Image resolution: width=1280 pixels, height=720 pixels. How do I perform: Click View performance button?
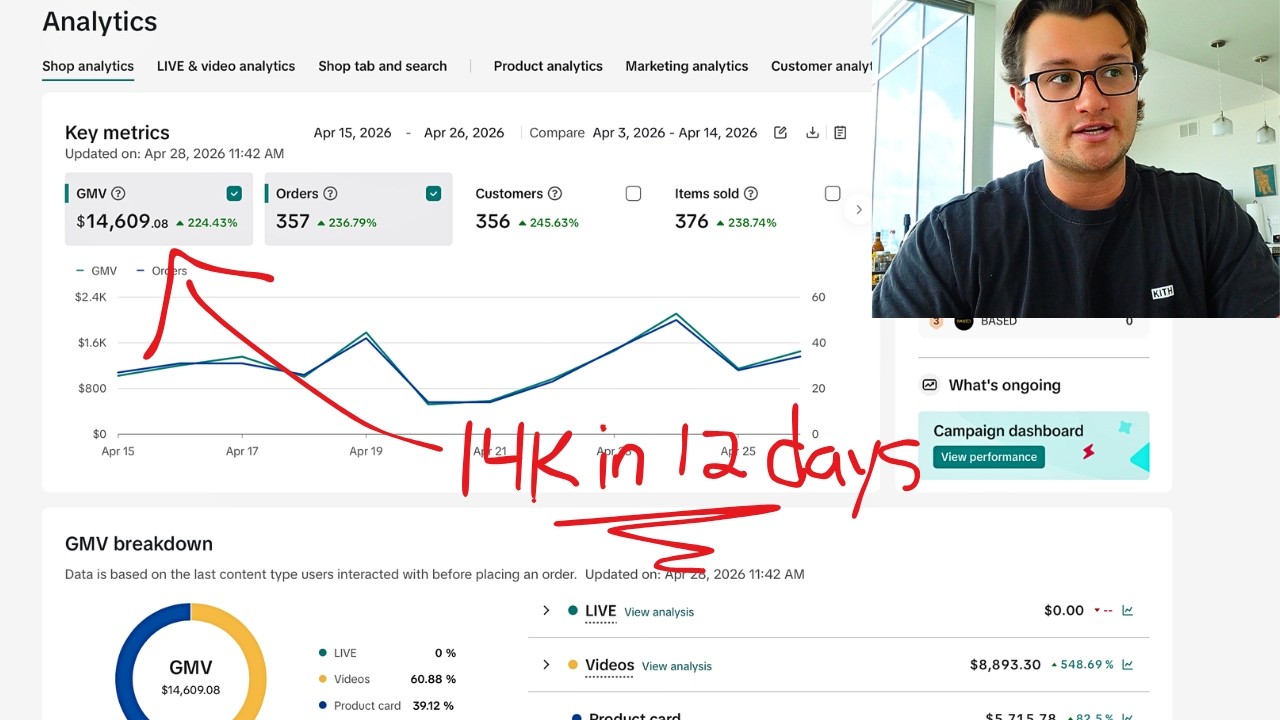click(989, 457)
